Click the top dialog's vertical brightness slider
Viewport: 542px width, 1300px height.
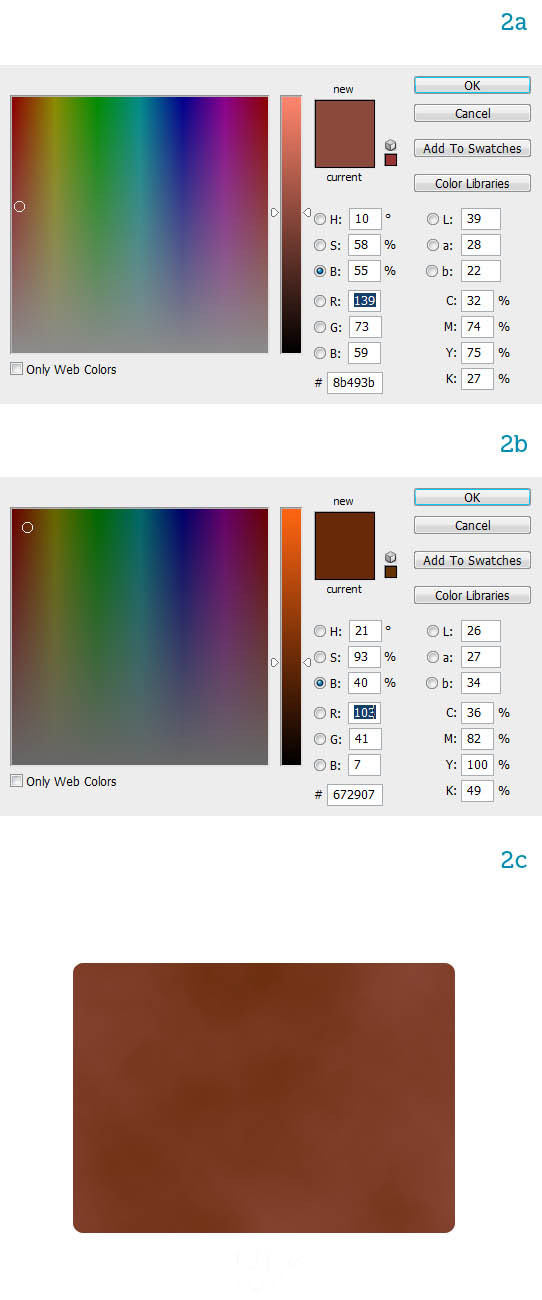[291, 224]
